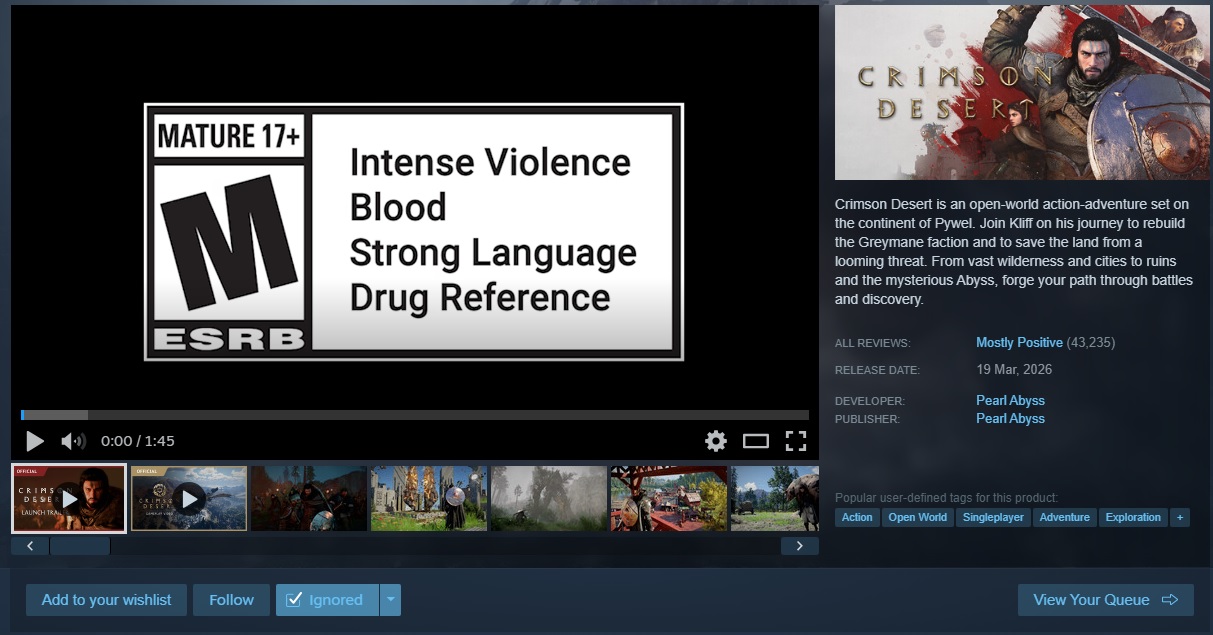Select the Launch Trailer thumbnail
Viewport: 1213px width, 635px height.
69,498
